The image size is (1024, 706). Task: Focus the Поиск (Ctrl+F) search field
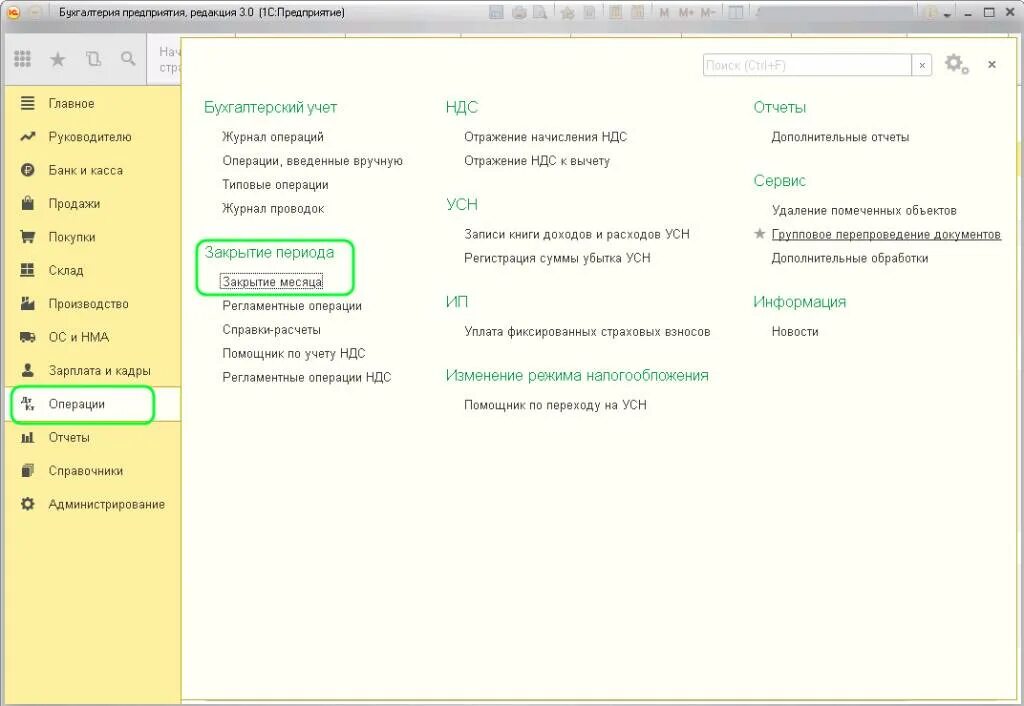tap(807, 65)
